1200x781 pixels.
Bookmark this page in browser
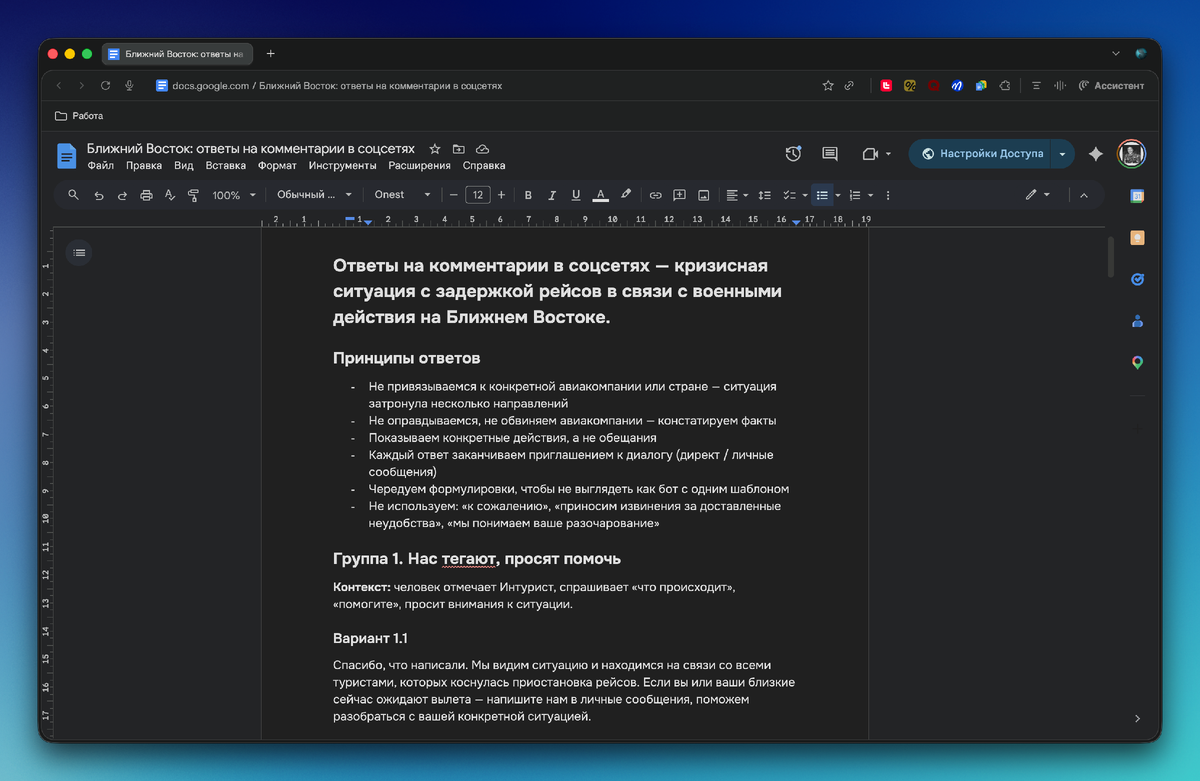827,86
